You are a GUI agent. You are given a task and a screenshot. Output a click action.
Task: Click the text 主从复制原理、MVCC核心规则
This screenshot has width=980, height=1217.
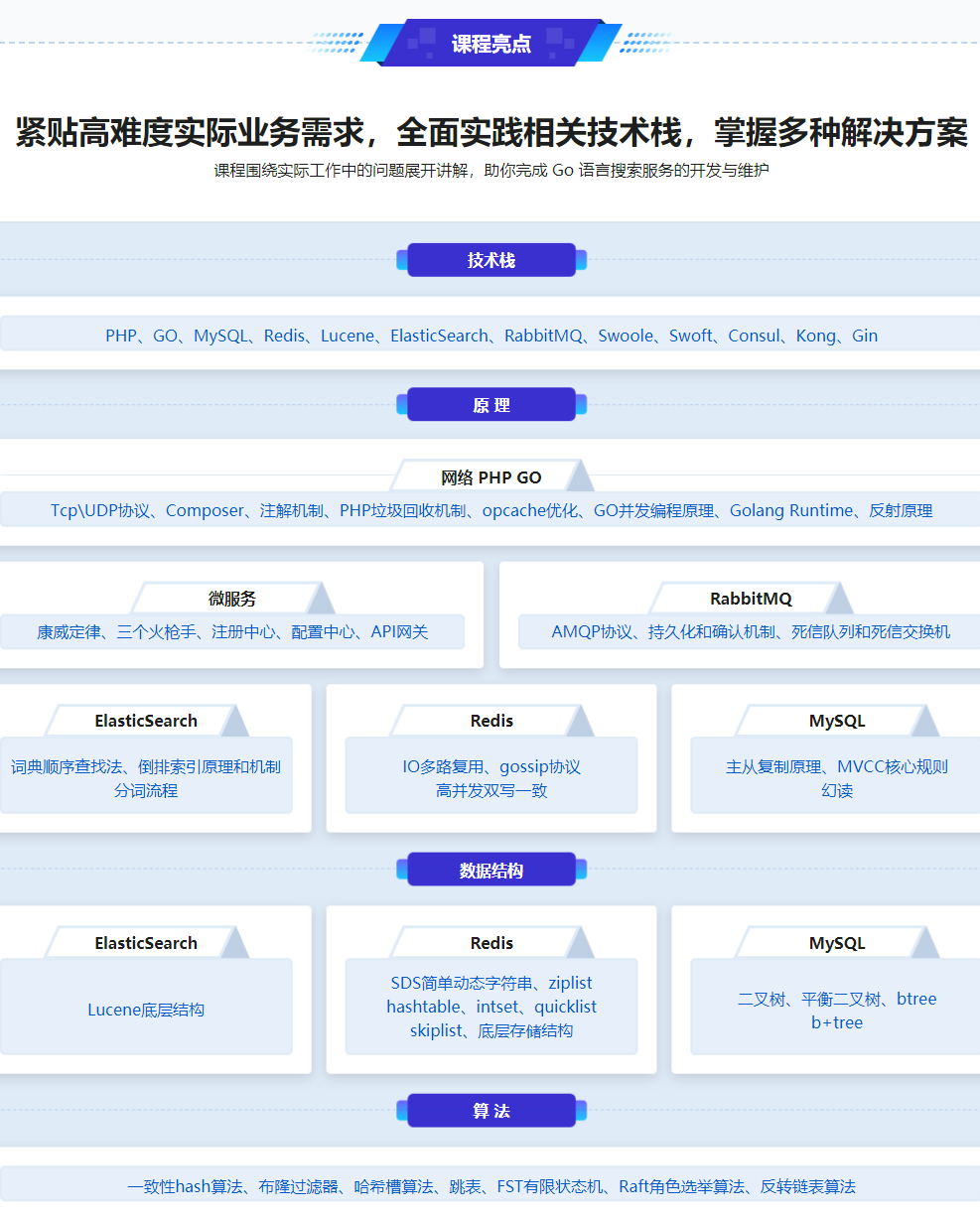[837, 766]
